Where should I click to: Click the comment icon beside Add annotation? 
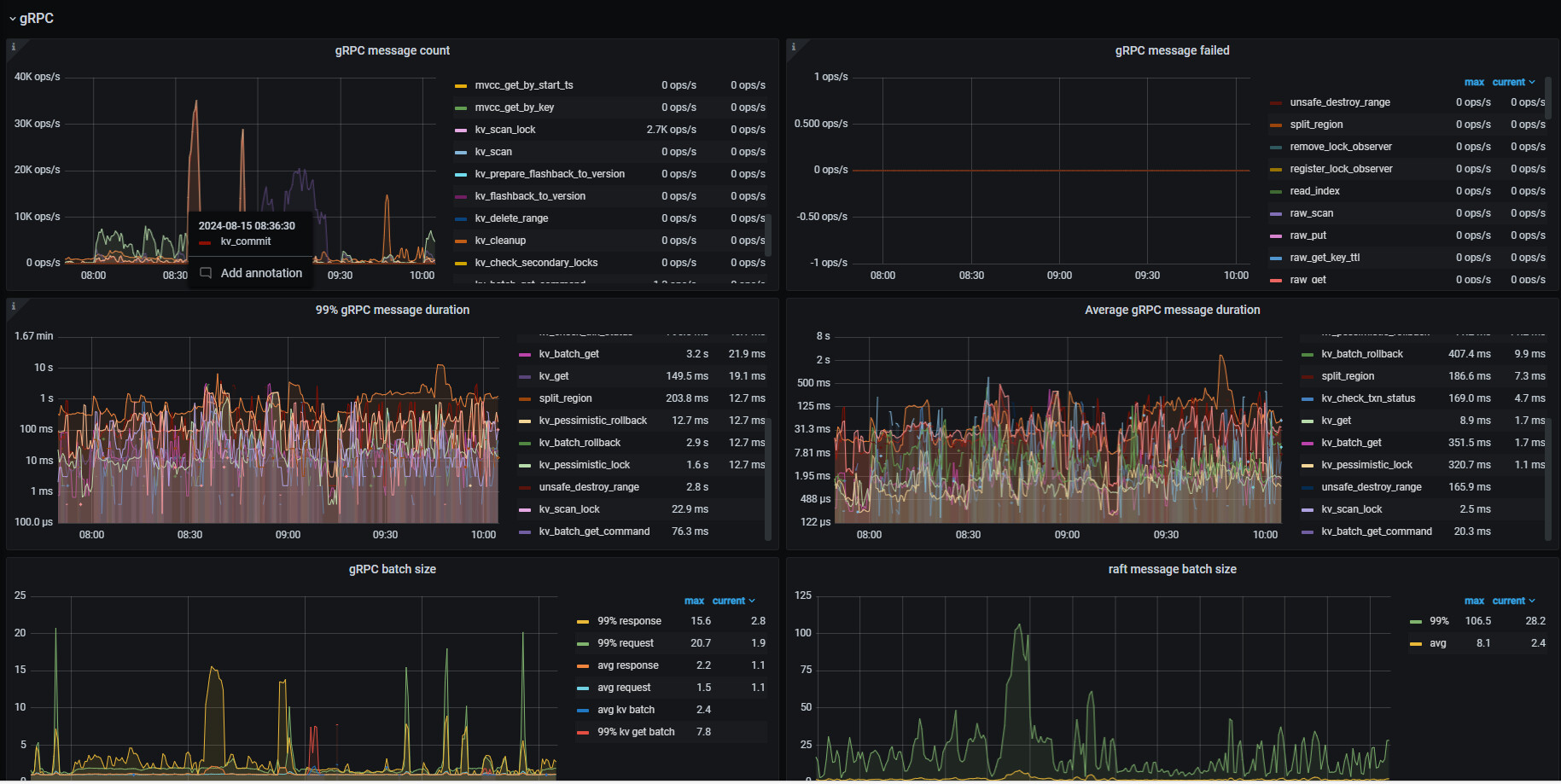(206, 273)
